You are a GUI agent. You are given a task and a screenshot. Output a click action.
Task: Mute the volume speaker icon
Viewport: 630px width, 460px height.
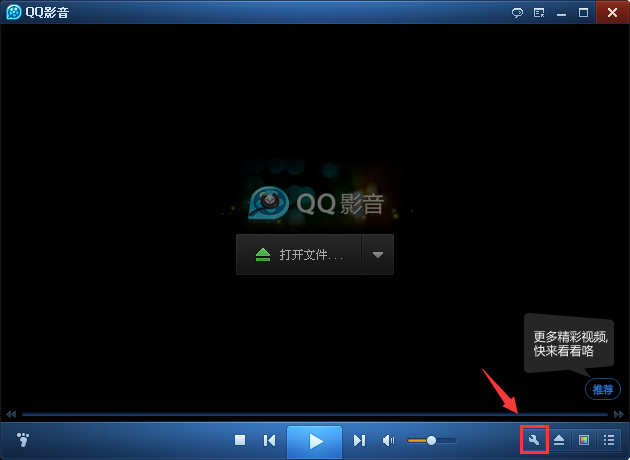tap(389, 441)
